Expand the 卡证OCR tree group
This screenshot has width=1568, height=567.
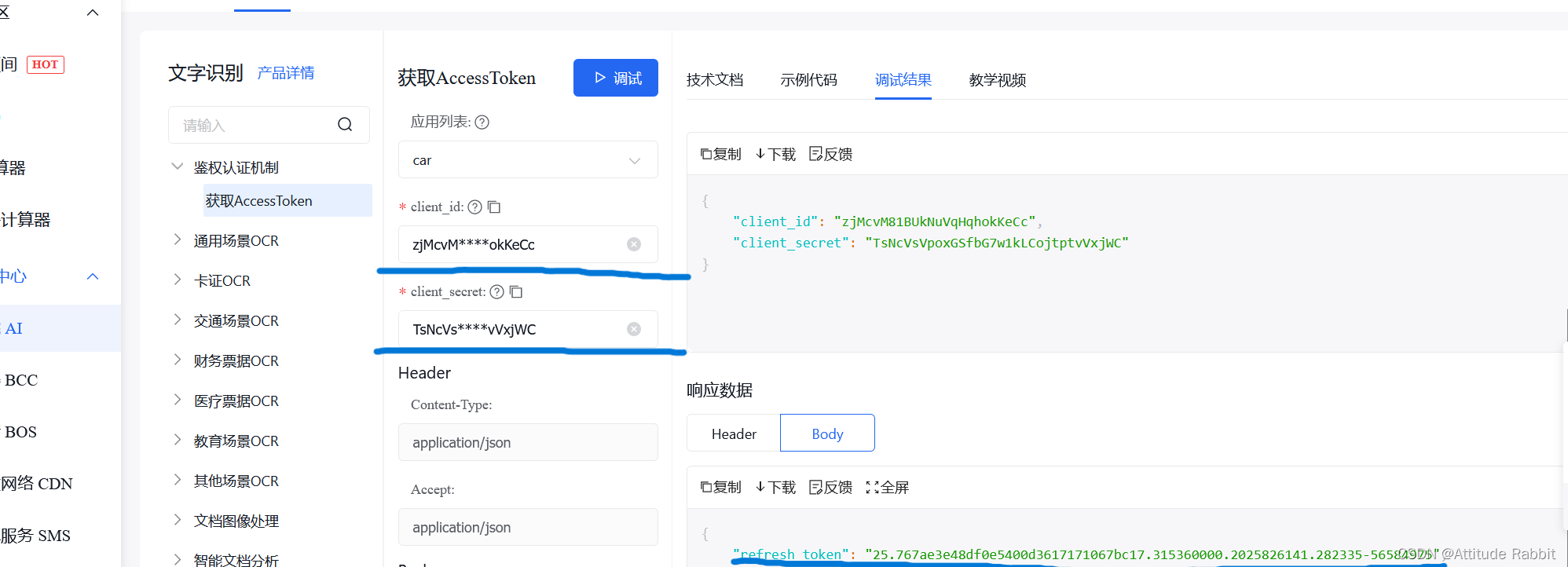point(178,280)
